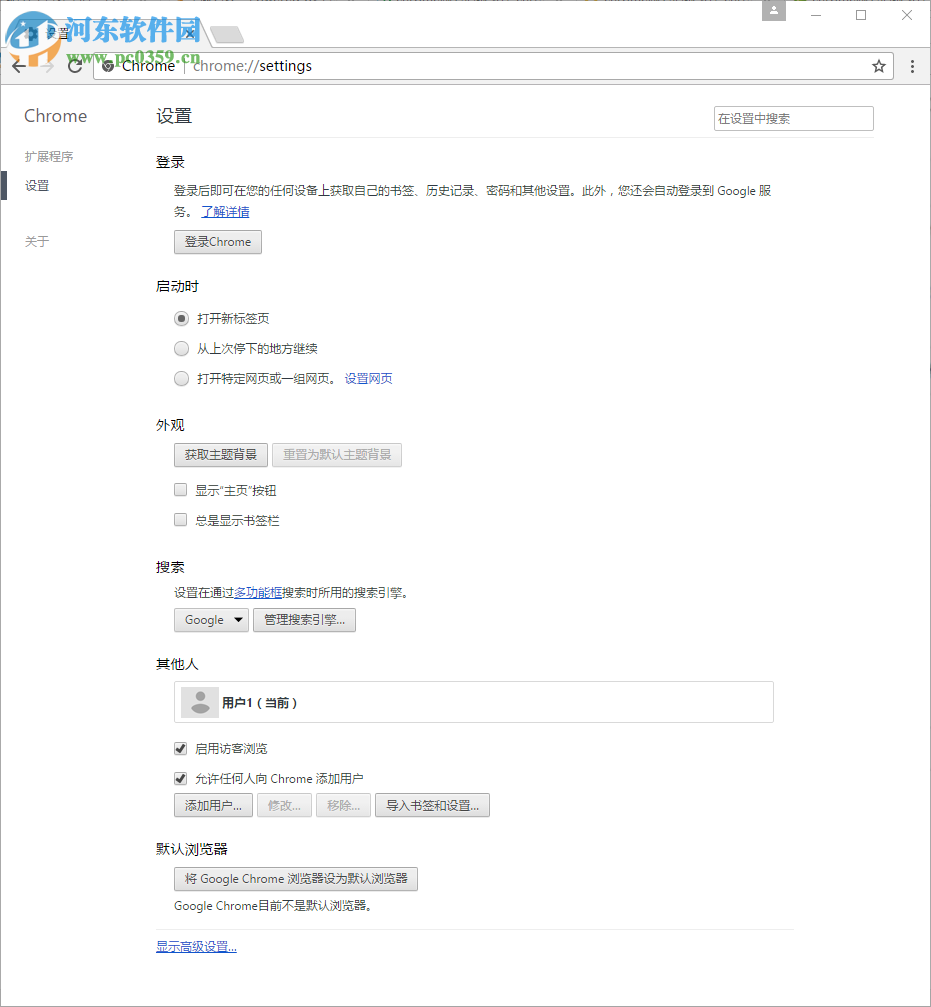Open 显示高级设置 link
931x1007 pixels.
195,946
